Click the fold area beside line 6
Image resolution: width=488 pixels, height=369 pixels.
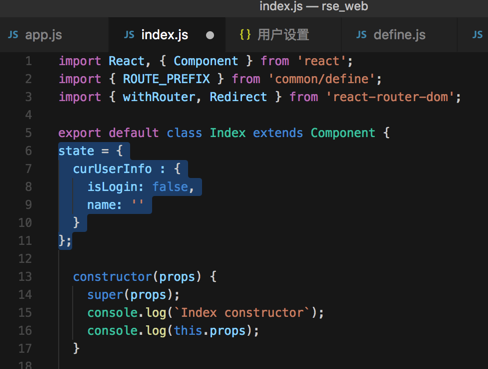pyautogui.click(x=48, y=151)
